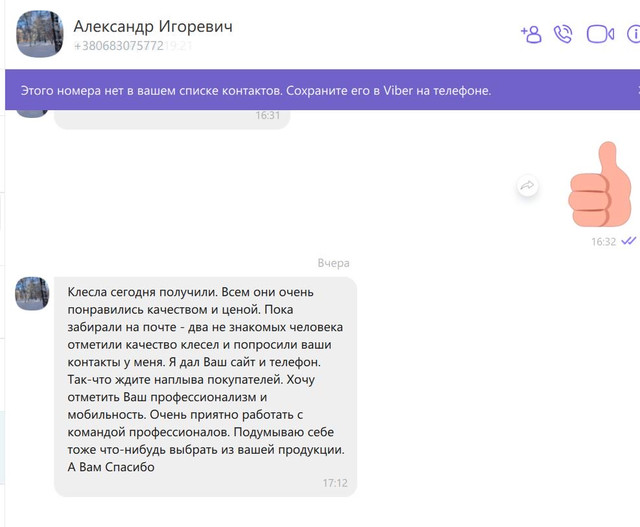
Task: Click the read checkmarks next to 16:32
Action: coord(629,241)
